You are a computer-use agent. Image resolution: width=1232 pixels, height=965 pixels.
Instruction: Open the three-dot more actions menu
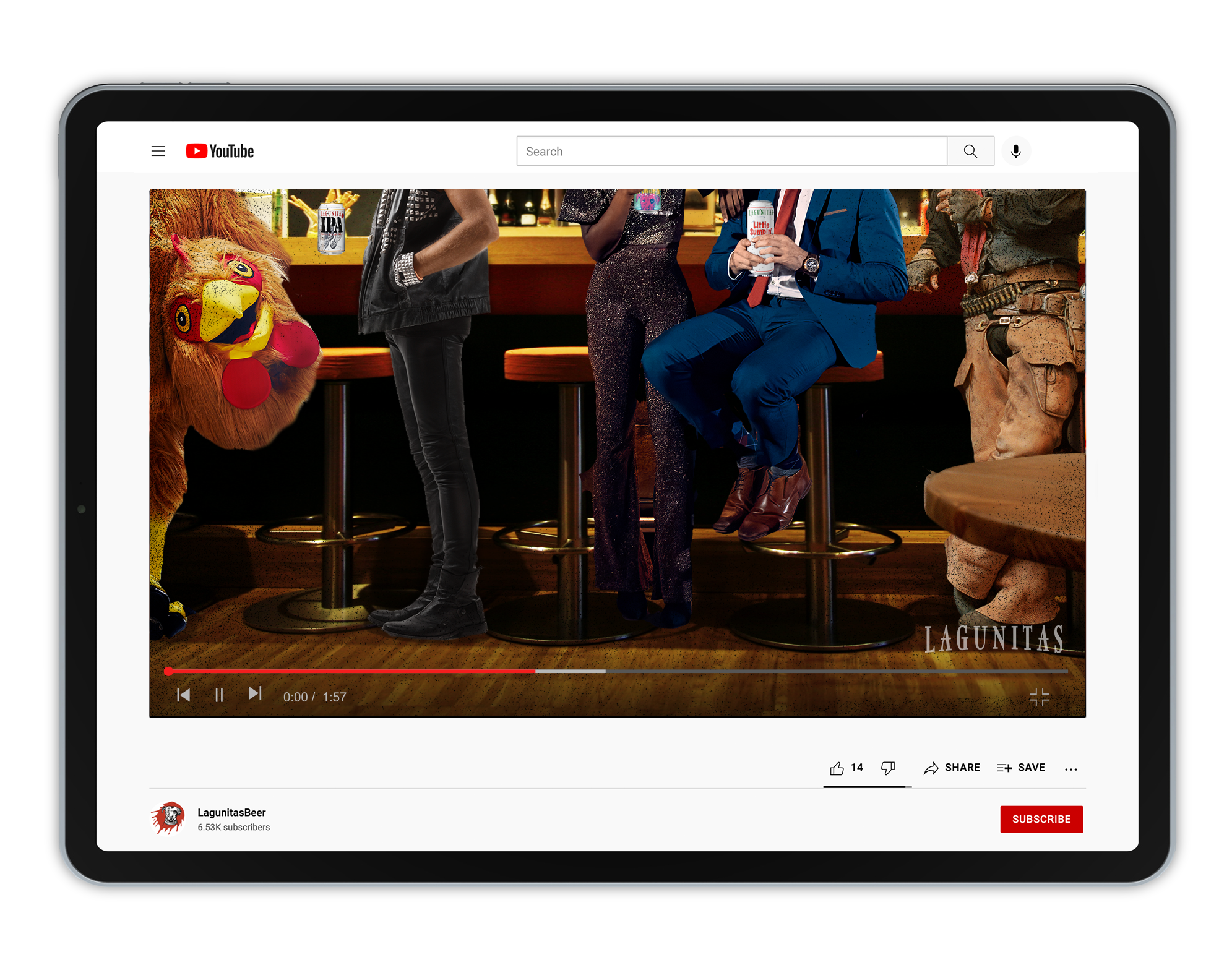pos(1070,769)
